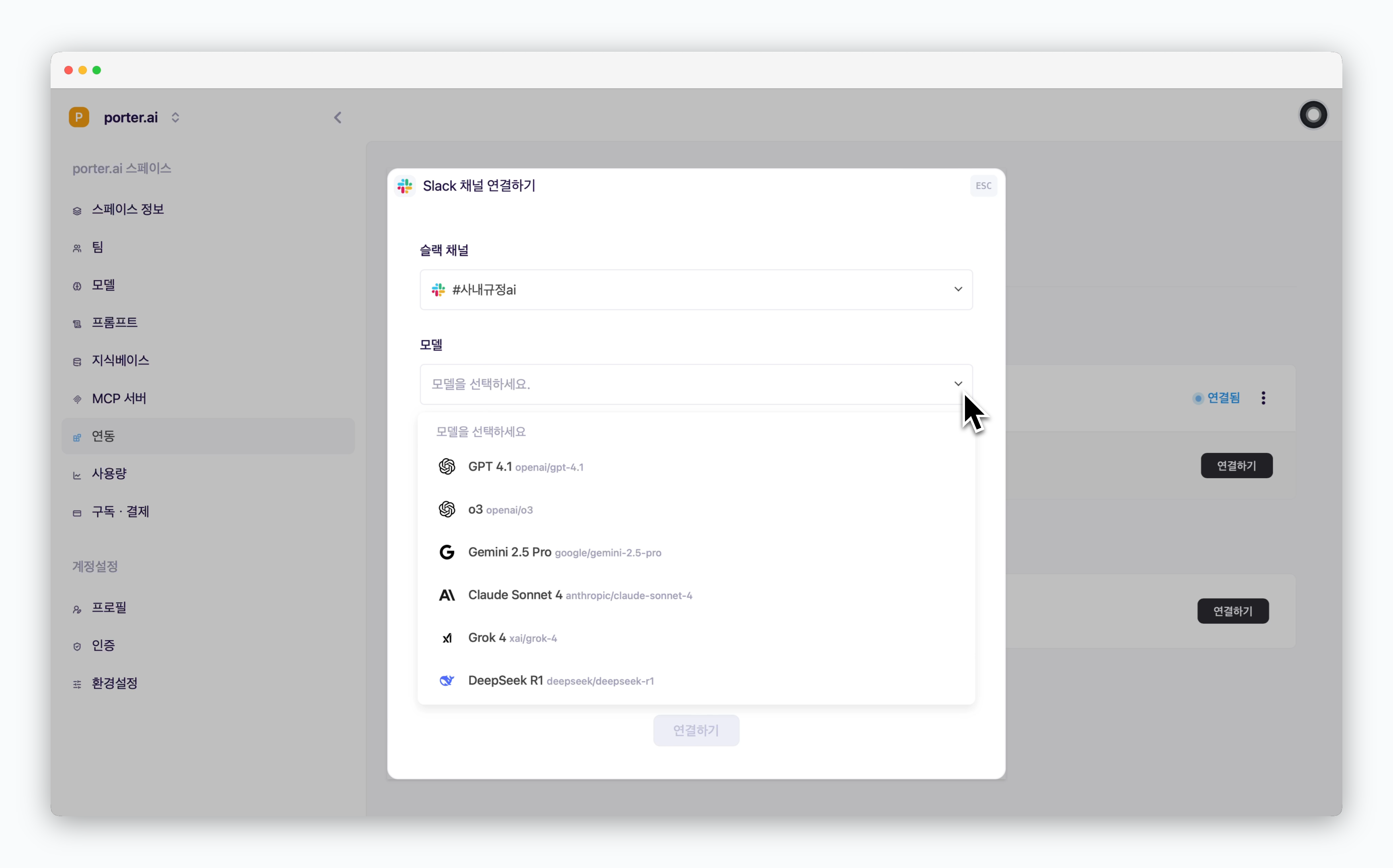Click the xAI logo beside Grok 4
The width and height of the screenshot is (1393, 868).
447,639
